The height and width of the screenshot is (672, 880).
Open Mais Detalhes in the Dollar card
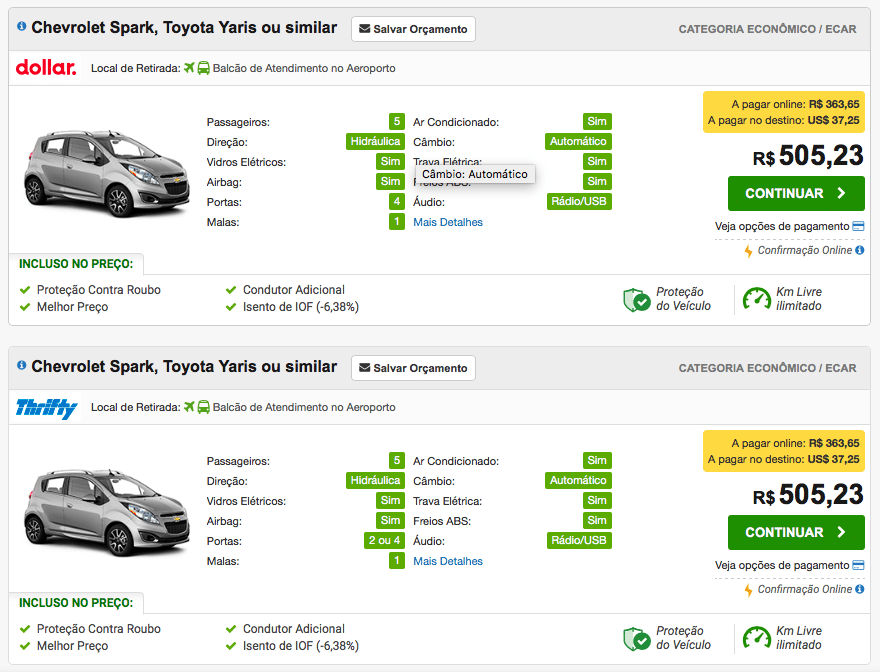tap(448, 222)
